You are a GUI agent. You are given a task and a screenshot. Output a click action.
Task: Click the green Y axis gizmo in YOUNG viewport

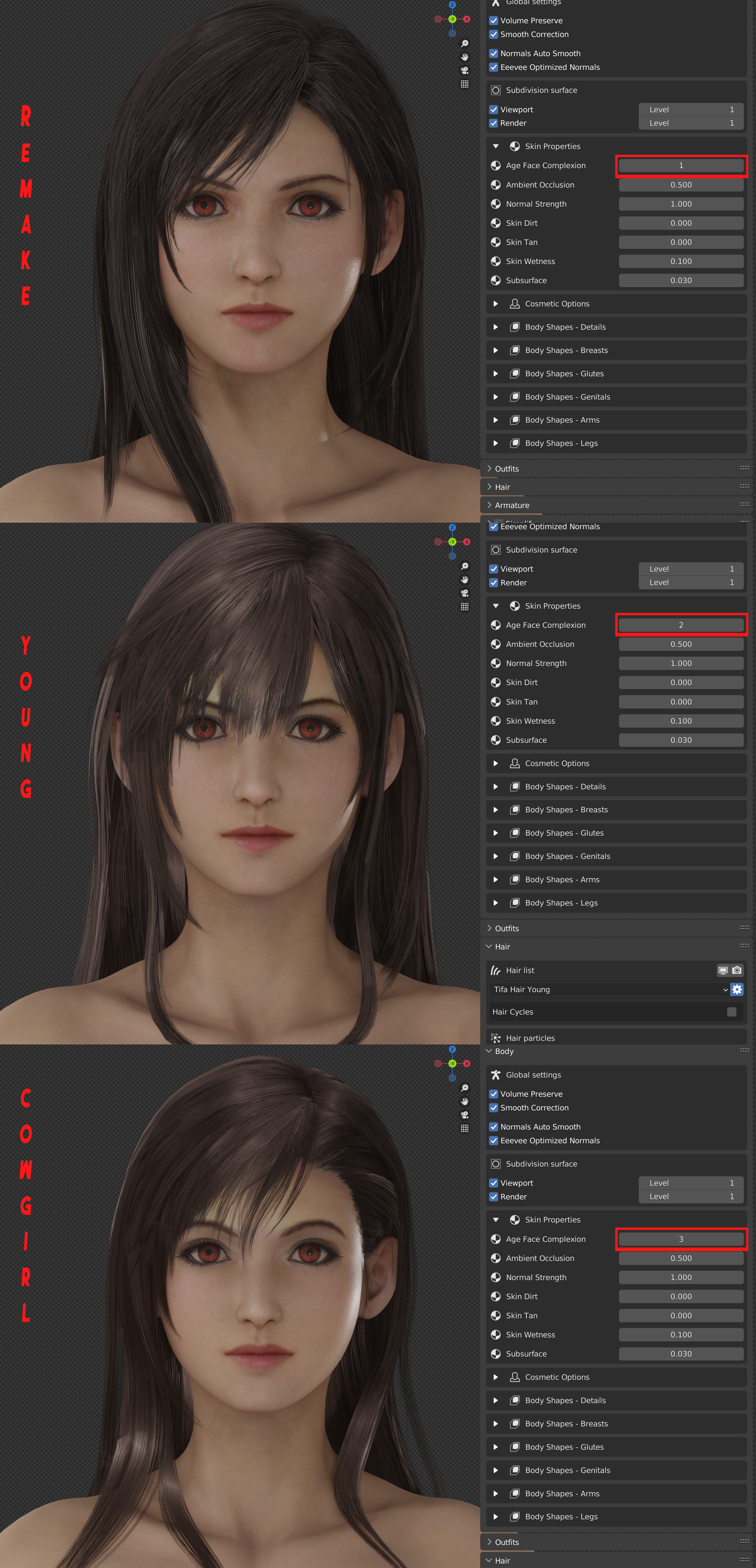coord(452,542)
